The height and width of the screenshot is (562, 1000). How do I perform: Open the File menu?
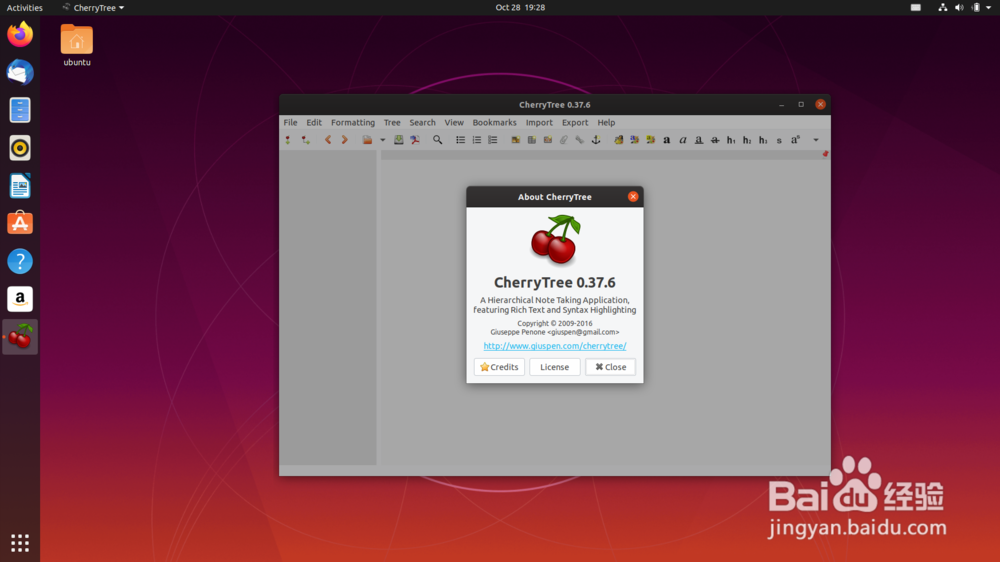[290, 122]
